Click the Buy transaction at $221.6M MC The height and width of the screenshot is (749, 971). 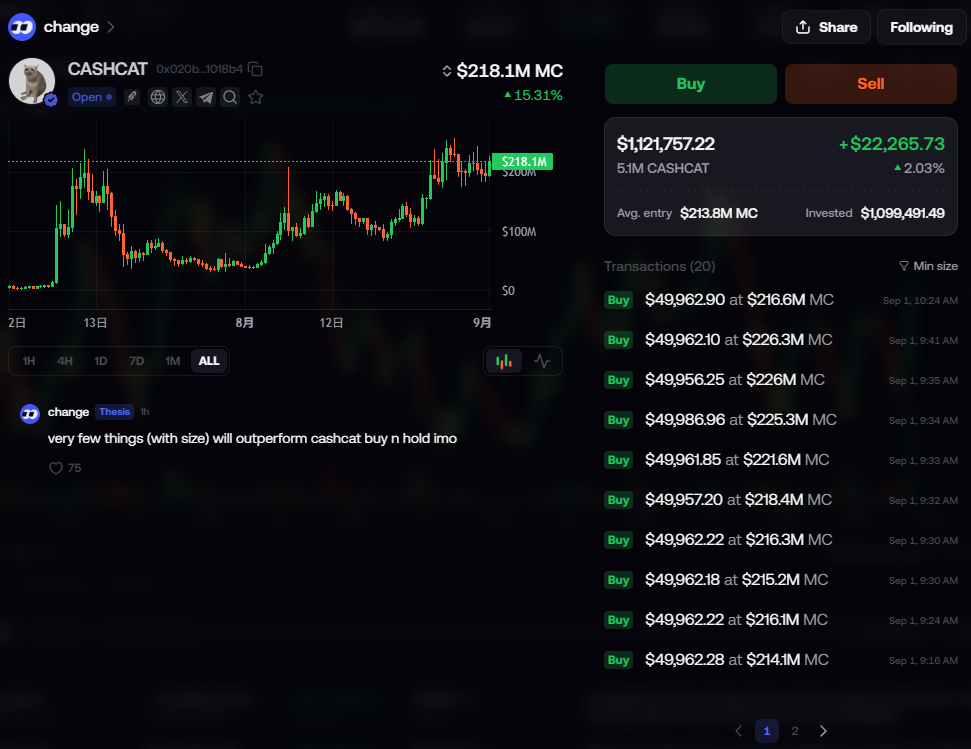tap(781, 460)
